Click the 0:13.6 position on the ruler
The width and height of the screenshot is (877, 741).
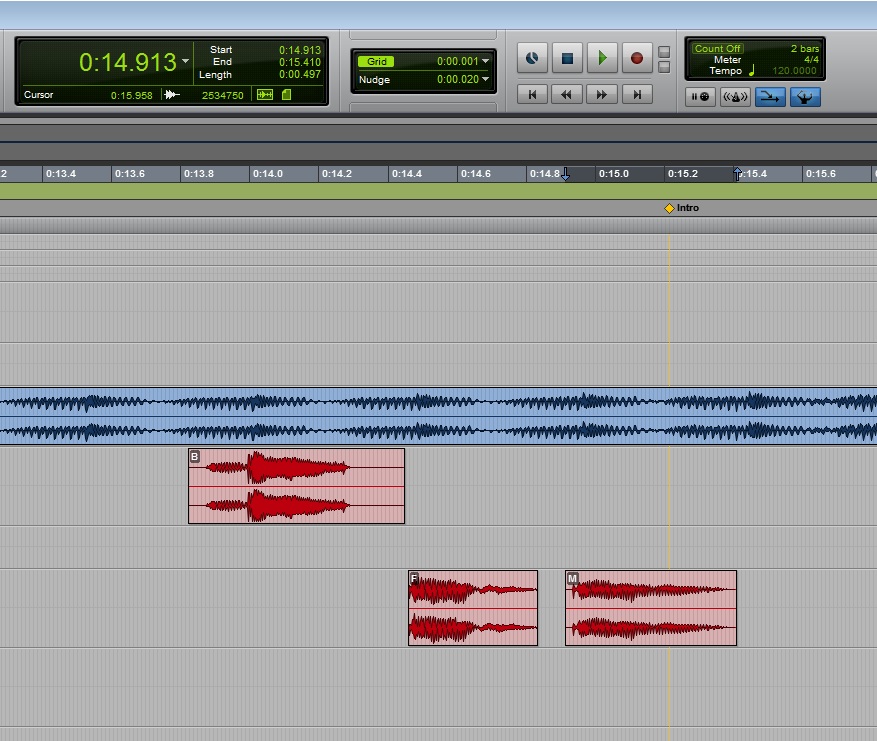(130, 173)
